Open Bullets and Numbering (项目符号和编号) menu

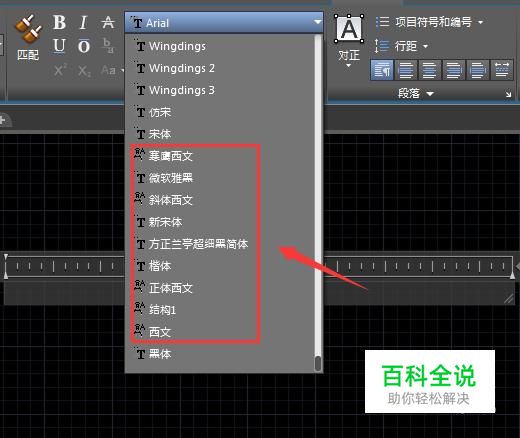point(429,22)
